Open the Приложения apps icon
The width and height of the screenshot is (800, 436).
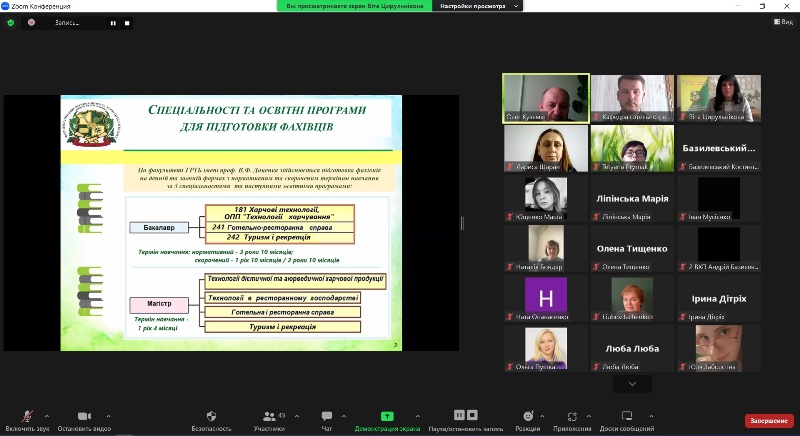click(x=572, y=416)
